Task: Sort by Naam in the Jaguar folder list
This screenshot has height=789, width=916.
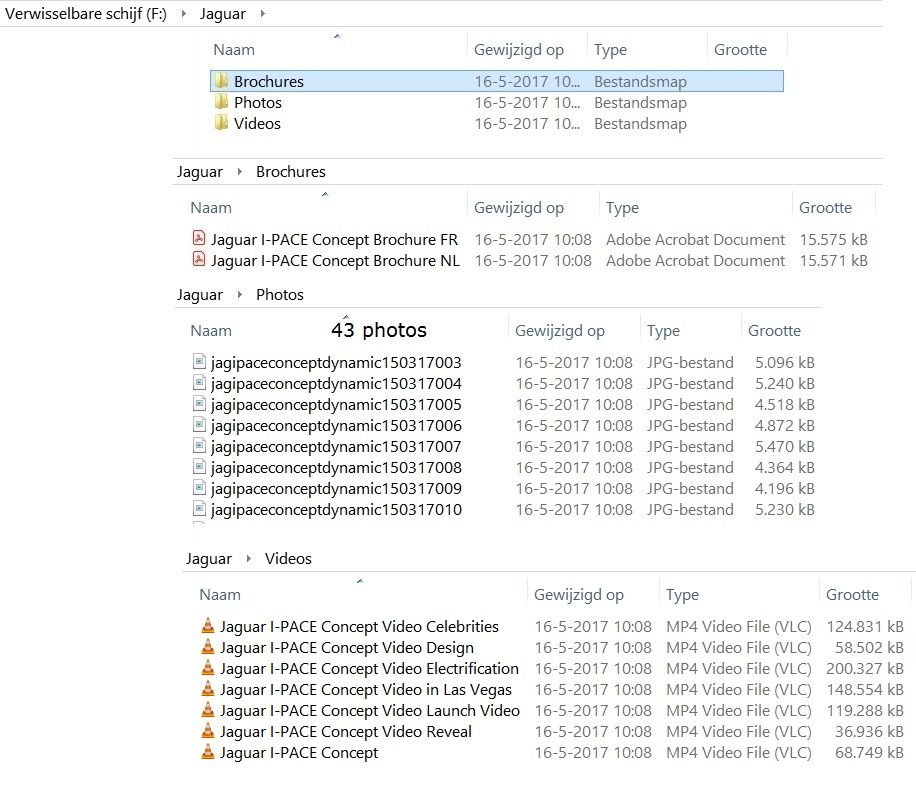Action: point(234,50)
